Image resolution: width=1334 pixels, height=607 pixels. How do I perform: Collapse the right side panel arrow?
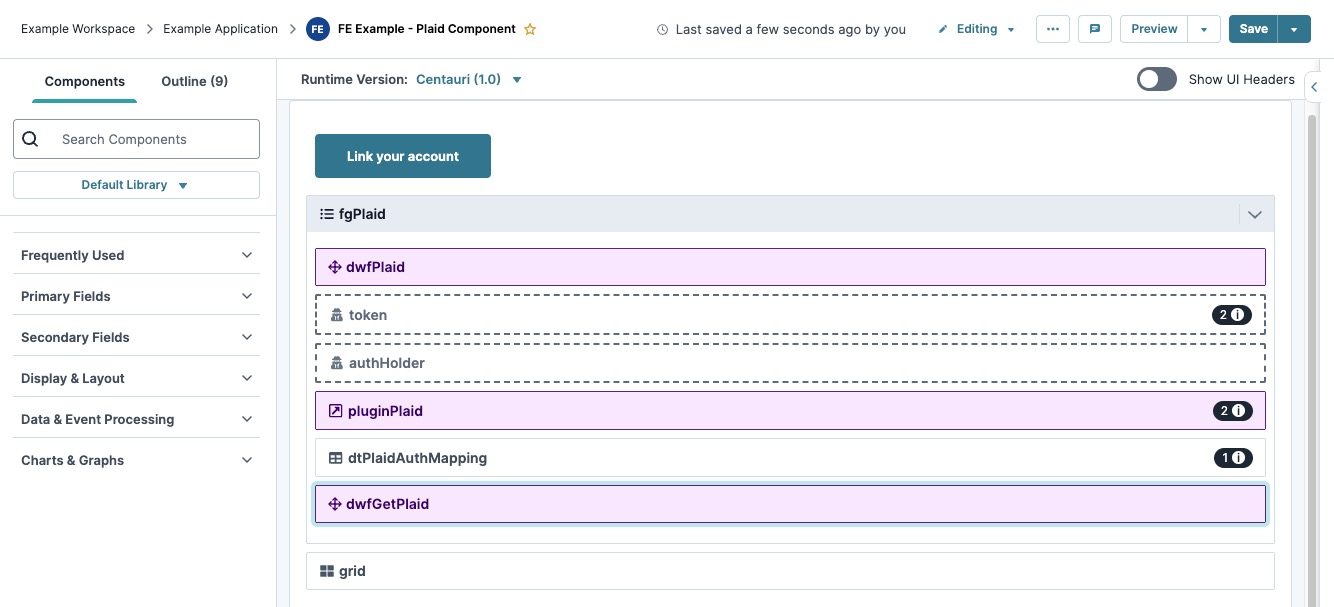coord(1315,88)
